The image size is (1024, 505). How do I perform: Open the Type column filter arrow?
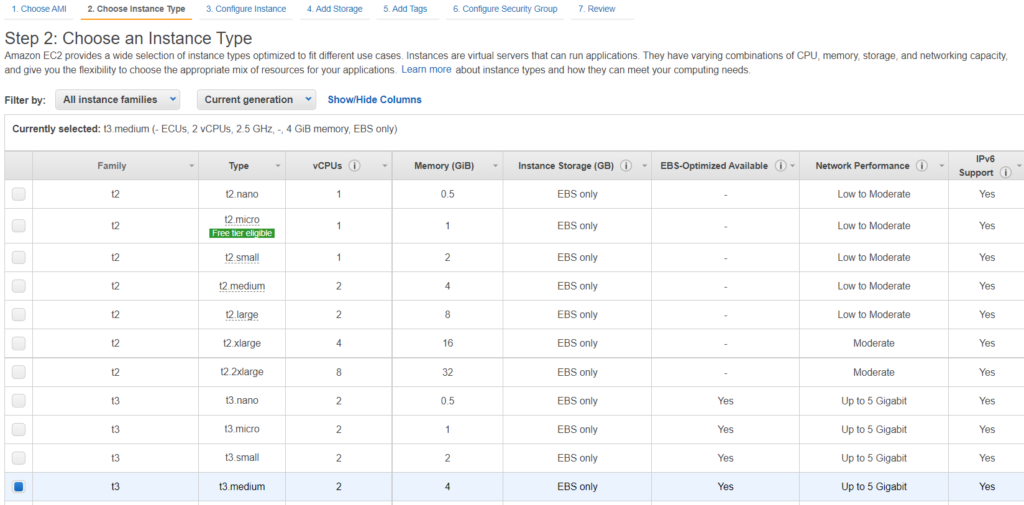(279, 167)
